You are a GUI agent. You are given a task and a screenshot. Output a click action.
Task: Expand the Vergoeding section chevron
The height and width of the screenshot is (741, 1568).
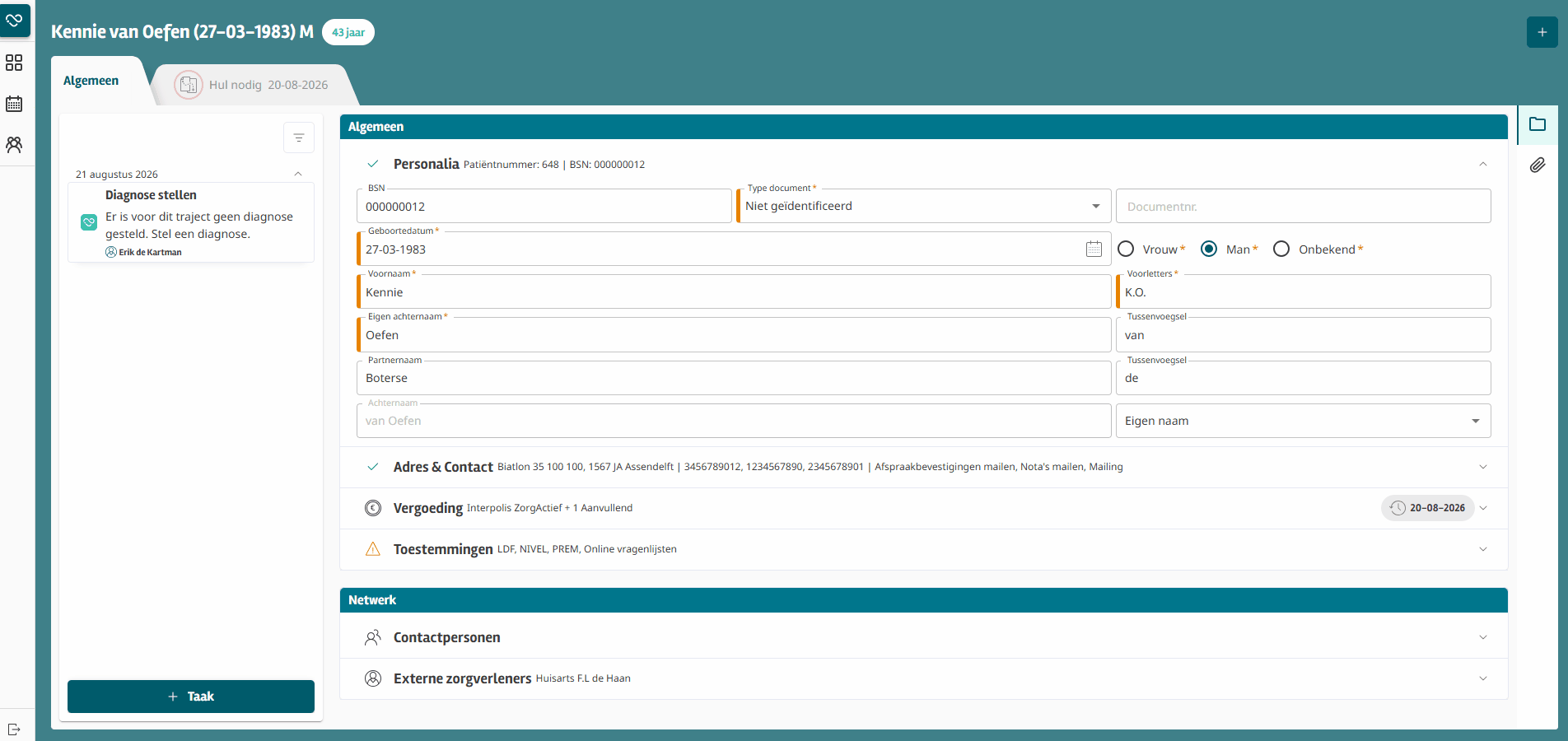click(x=1483, y=508)
